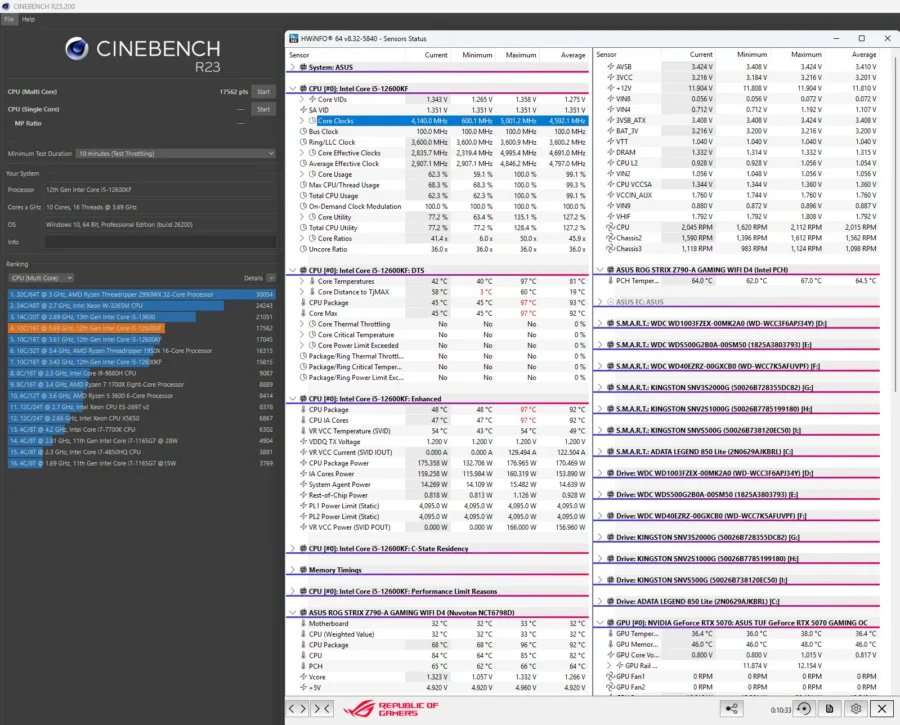This screenshot has width=900, height=725.
Task: Expand the System: ASUS sensor group
Action: pos(293,67)
